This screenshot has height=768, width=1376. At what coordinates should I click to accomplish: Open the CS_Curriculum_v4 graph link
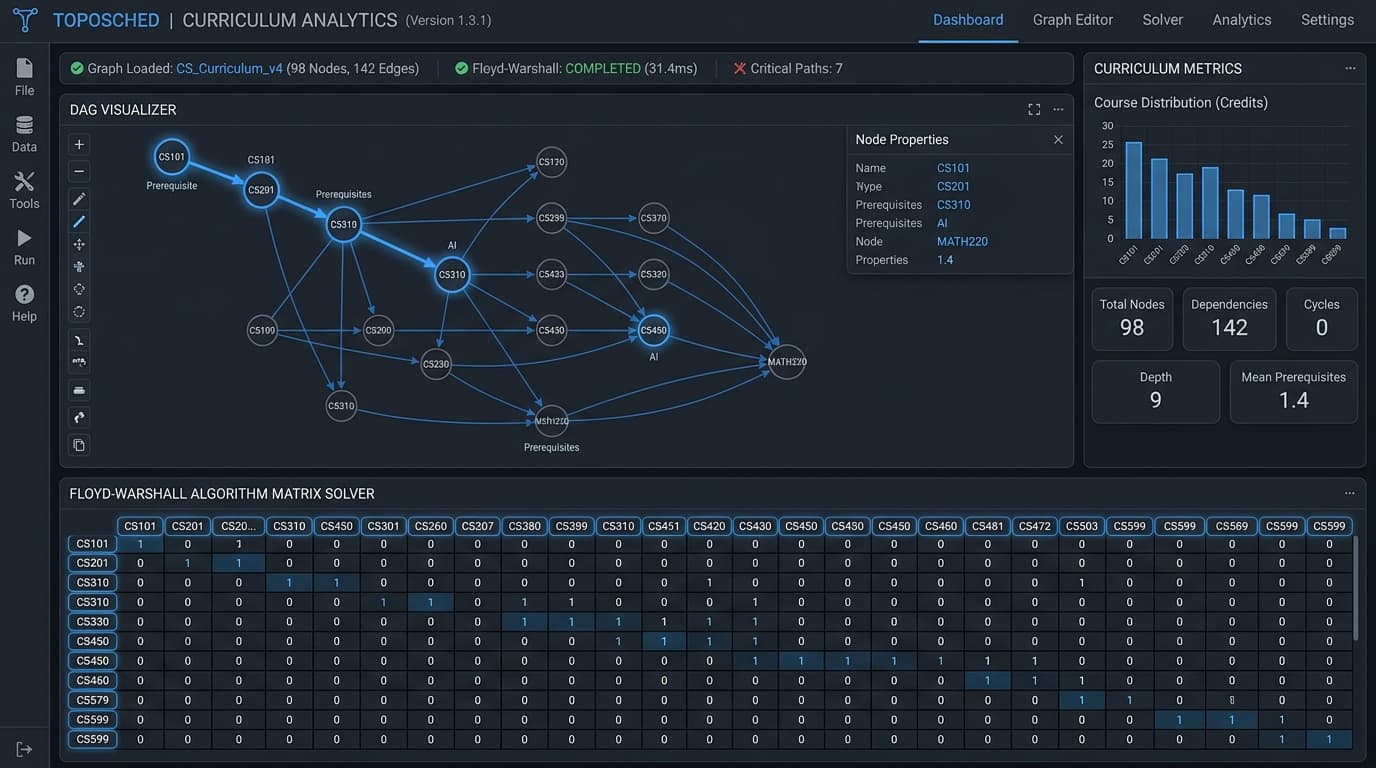coord(229,68)
